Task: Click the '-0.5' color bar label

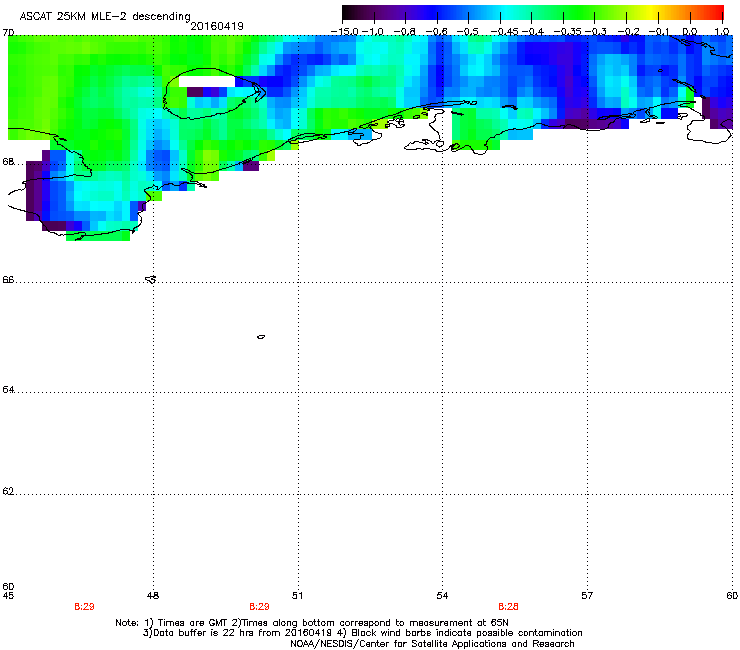Action: (x=468, y=32)
